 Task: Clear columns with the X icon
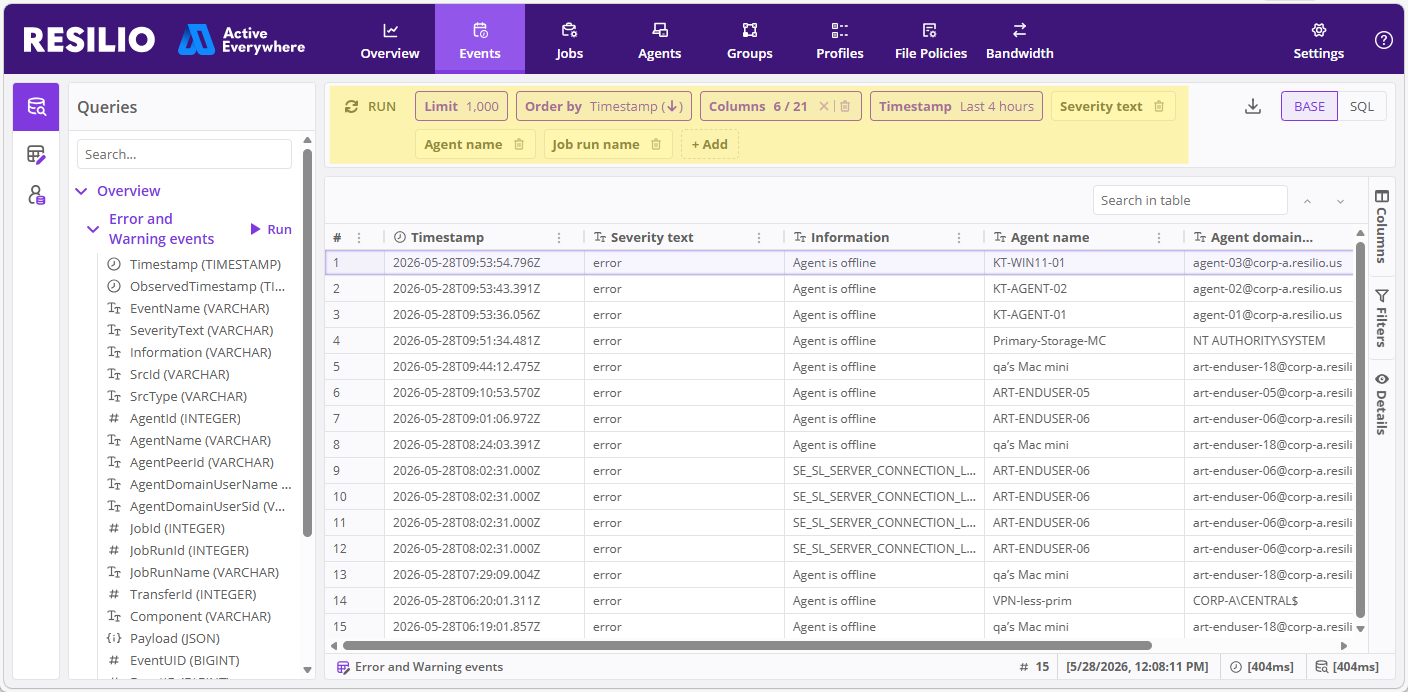coord(824,106)
